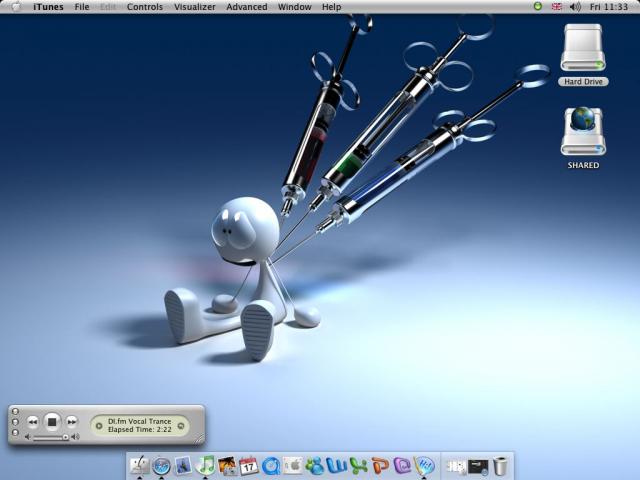
Task: Stop playback in the iTunes mini player
Action: 52,422
